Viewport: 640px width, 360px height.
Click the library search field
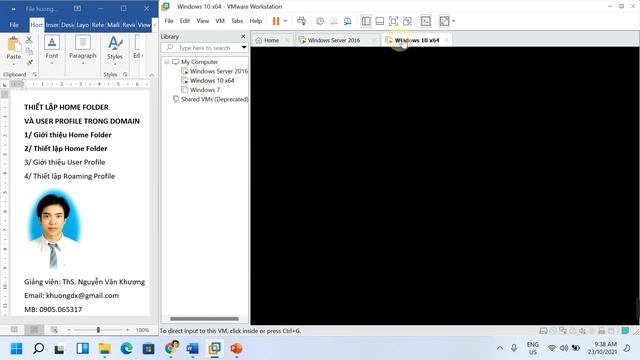(204, 48)
